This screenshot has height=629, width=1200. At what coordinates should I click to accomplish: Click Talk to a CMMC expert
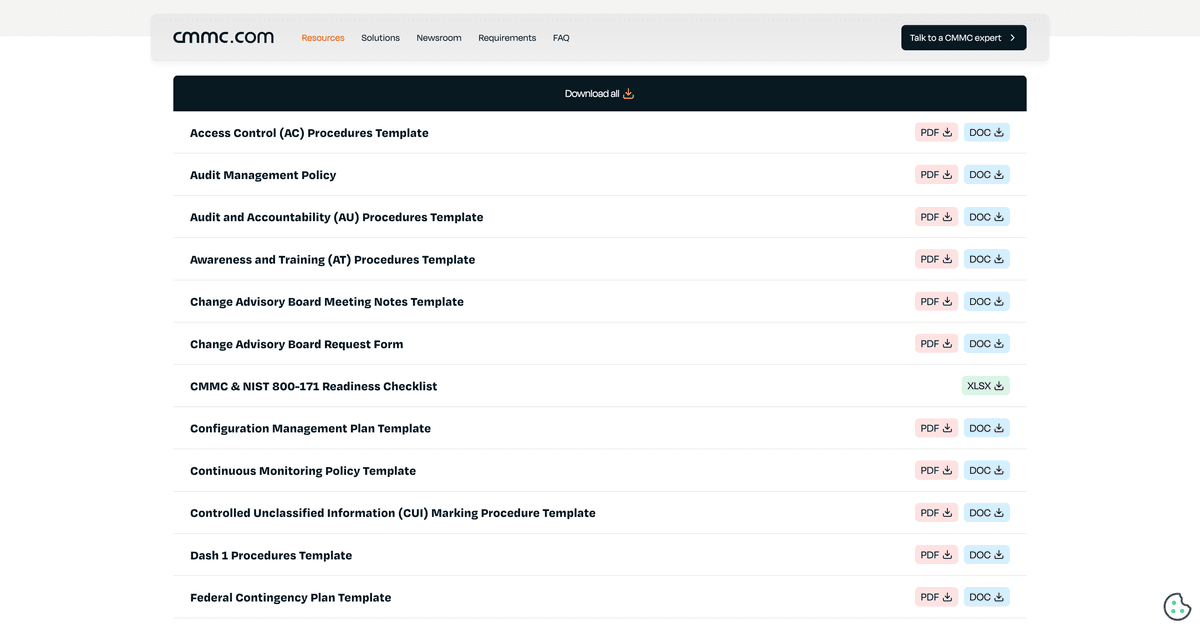[963, 38]
